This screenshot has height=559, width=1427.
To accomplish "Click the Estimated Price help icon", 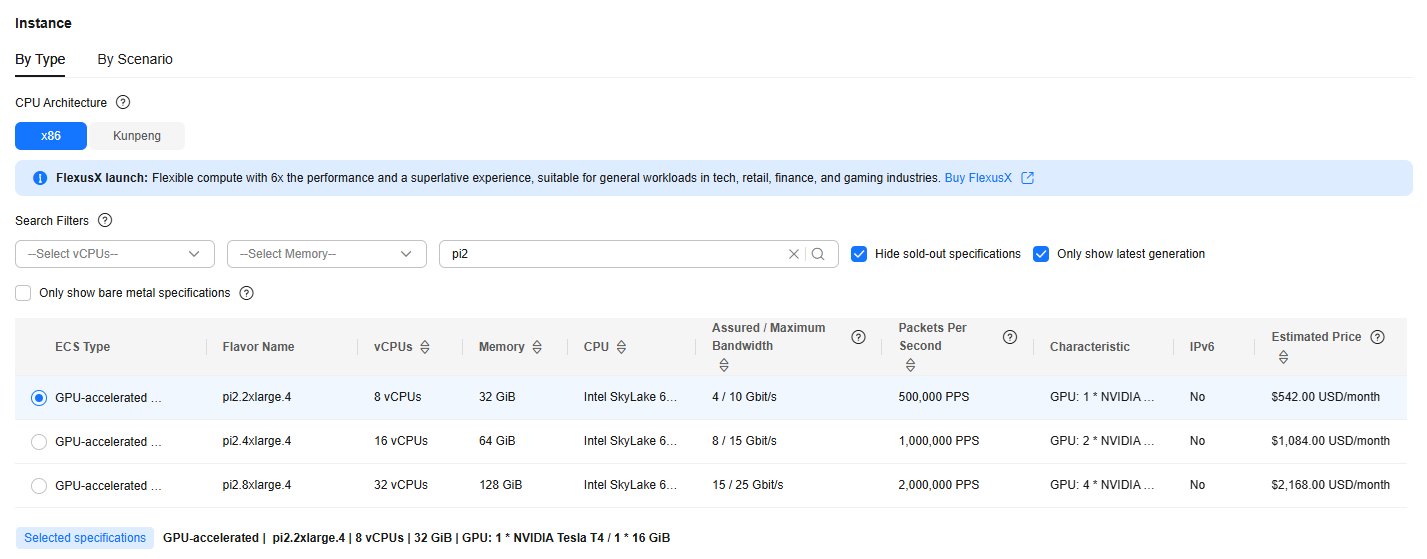I will point(1377,337).
